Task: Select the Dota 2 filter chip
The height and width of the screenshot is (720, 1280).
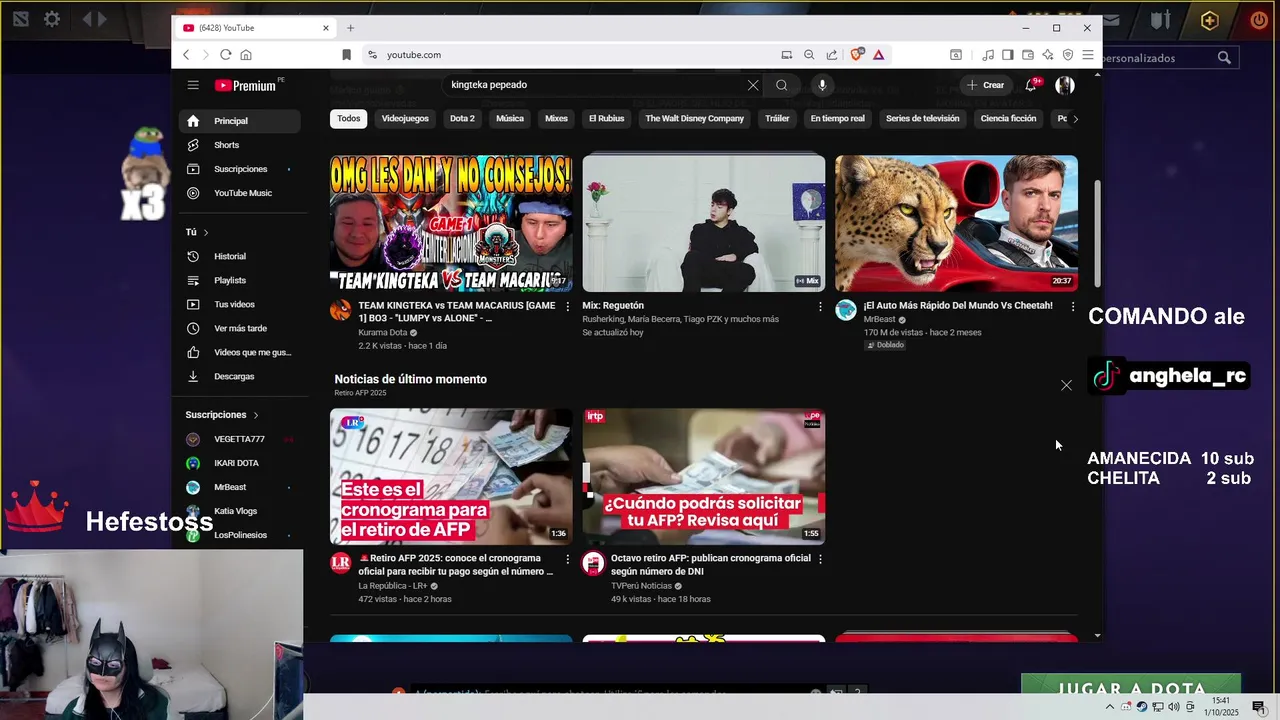Action: (462, 119)
